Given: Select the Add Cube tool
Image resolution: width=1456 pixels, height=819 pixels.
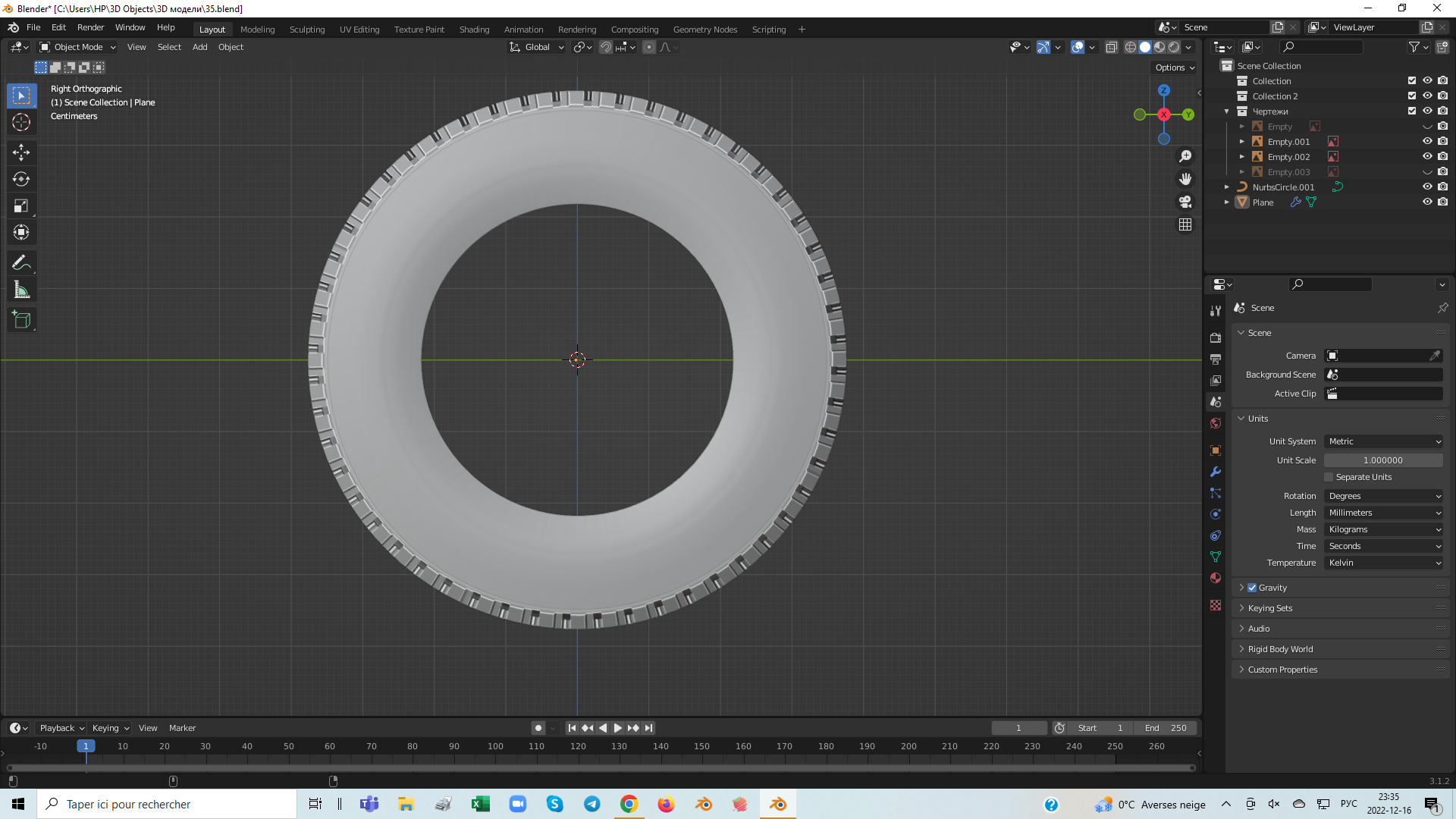Looking at the screenshot, I should point(21,320).
